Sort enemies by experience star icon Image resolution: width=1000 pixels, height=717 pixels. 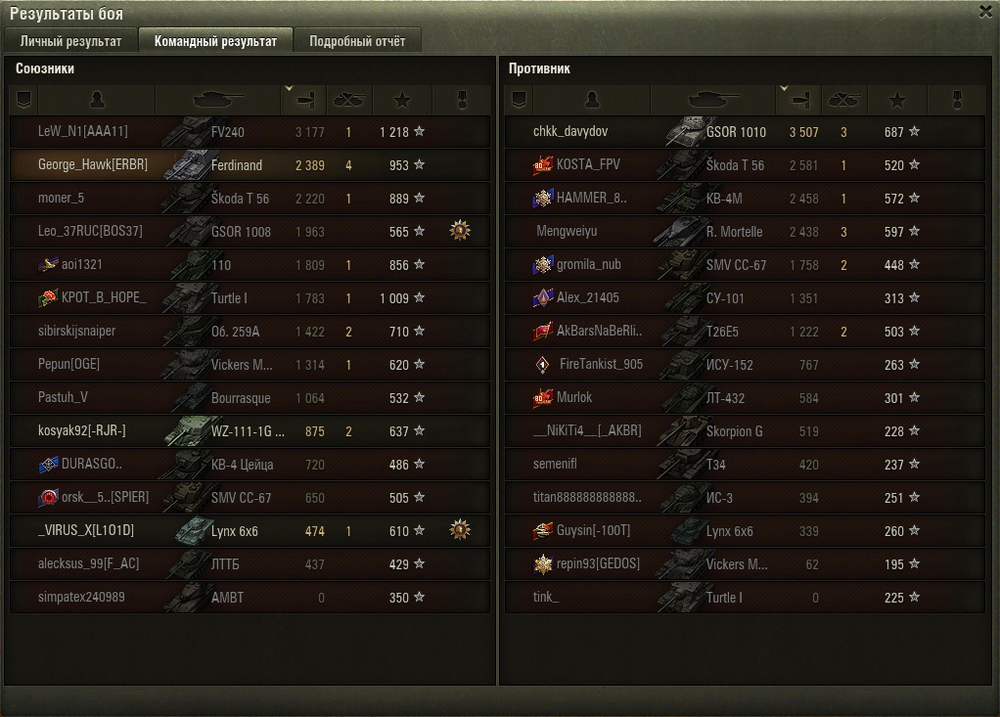[x=897, y=100]
